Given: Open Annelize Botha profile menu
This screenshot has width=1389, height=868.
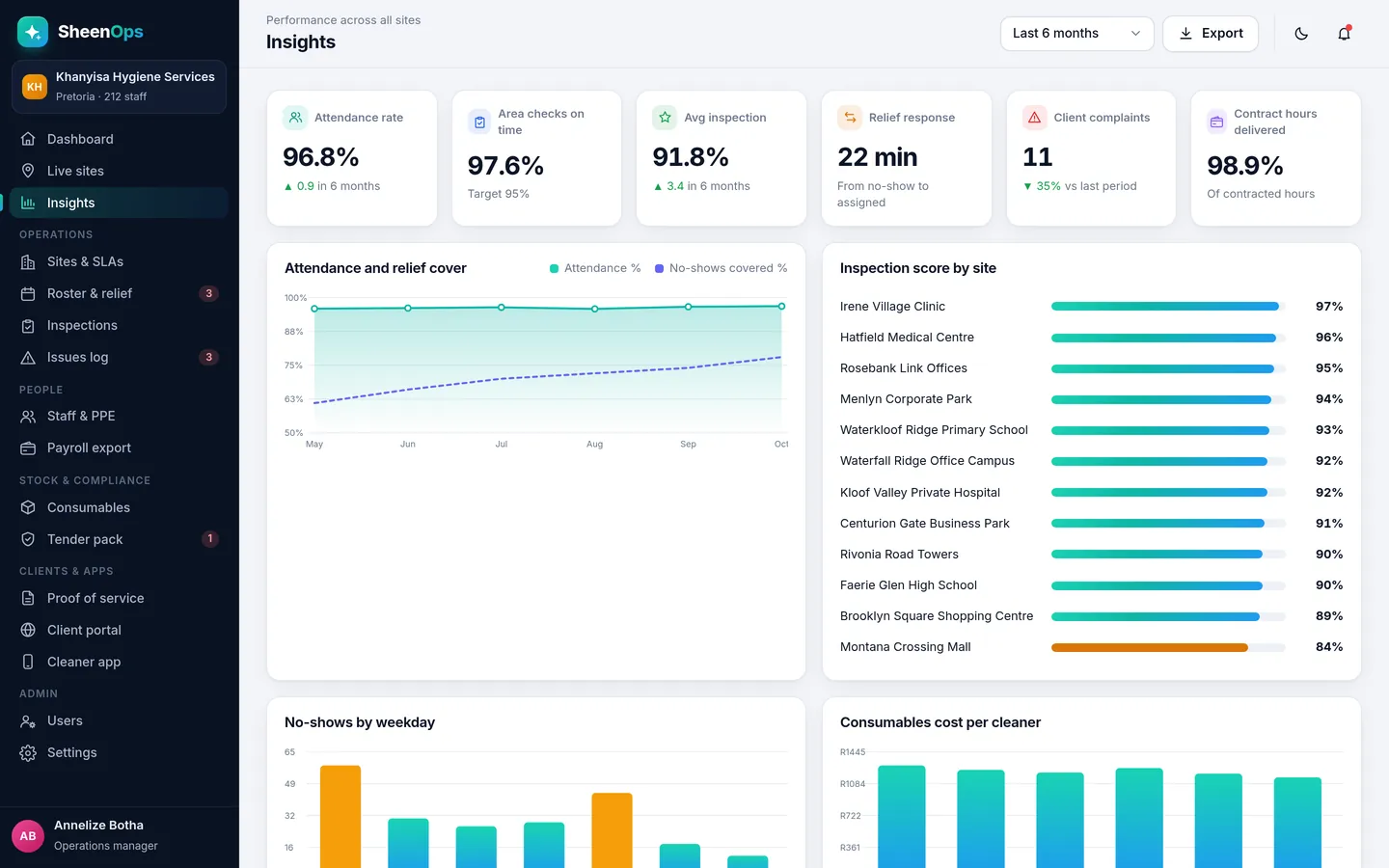Looking at the screenshot, I should pos(120,835).
